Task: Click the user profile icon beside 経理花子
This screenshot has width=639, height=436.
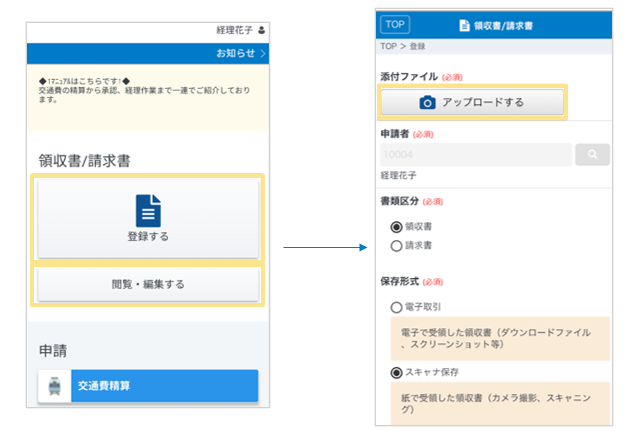Action: pyautogui.click(x=262, y=31)
